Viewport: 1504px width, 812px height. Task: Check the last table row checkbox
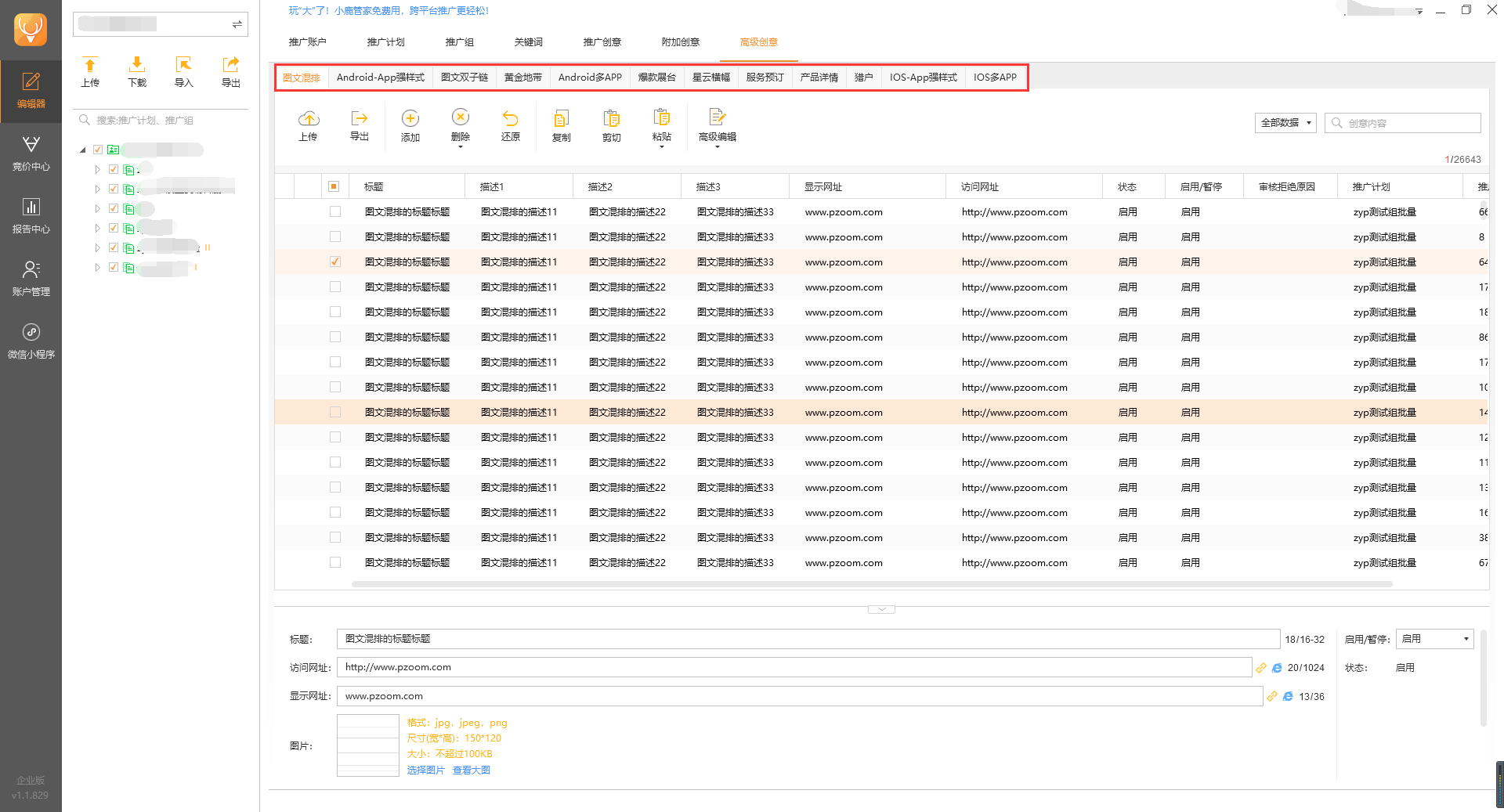point(335,562)
